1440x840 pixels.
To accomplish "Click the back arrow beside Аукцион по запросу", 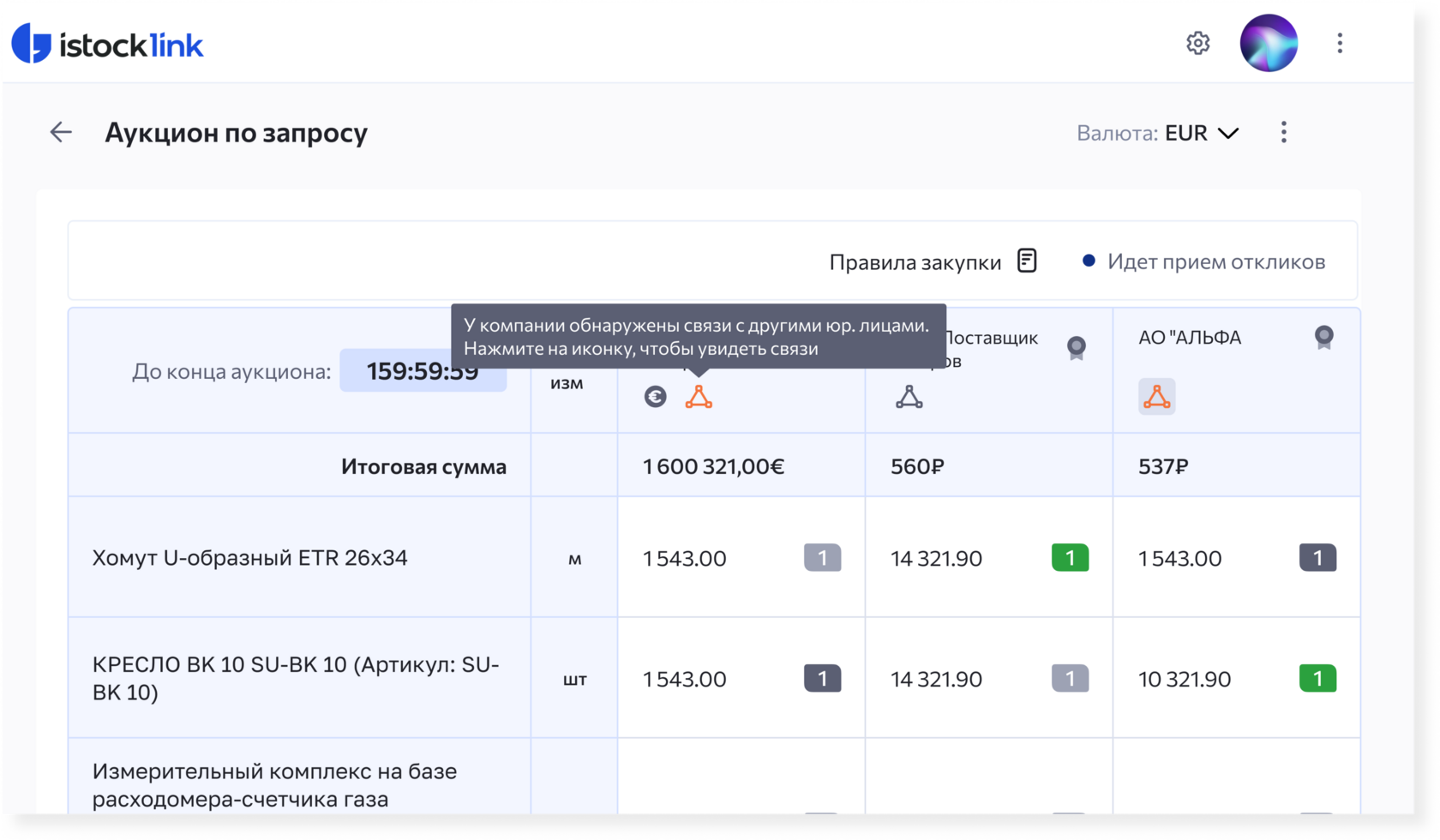I will (61, 132).
